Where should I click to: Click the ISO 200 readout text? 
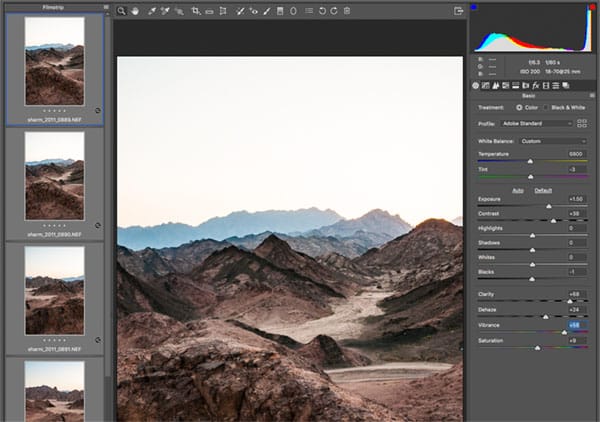tap(530, 72)
